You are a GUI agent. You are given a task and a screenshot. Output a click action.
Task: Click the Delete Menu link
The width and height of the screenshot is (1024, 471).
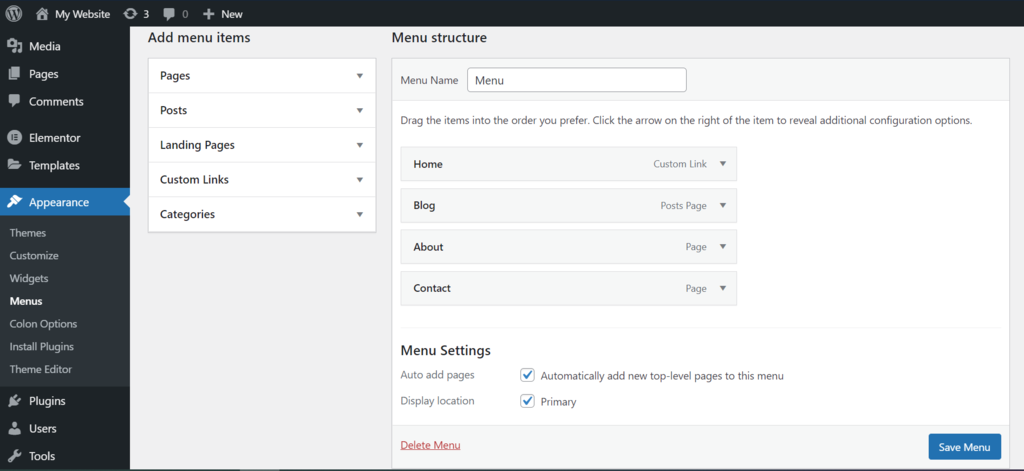[x=430, y=445]
